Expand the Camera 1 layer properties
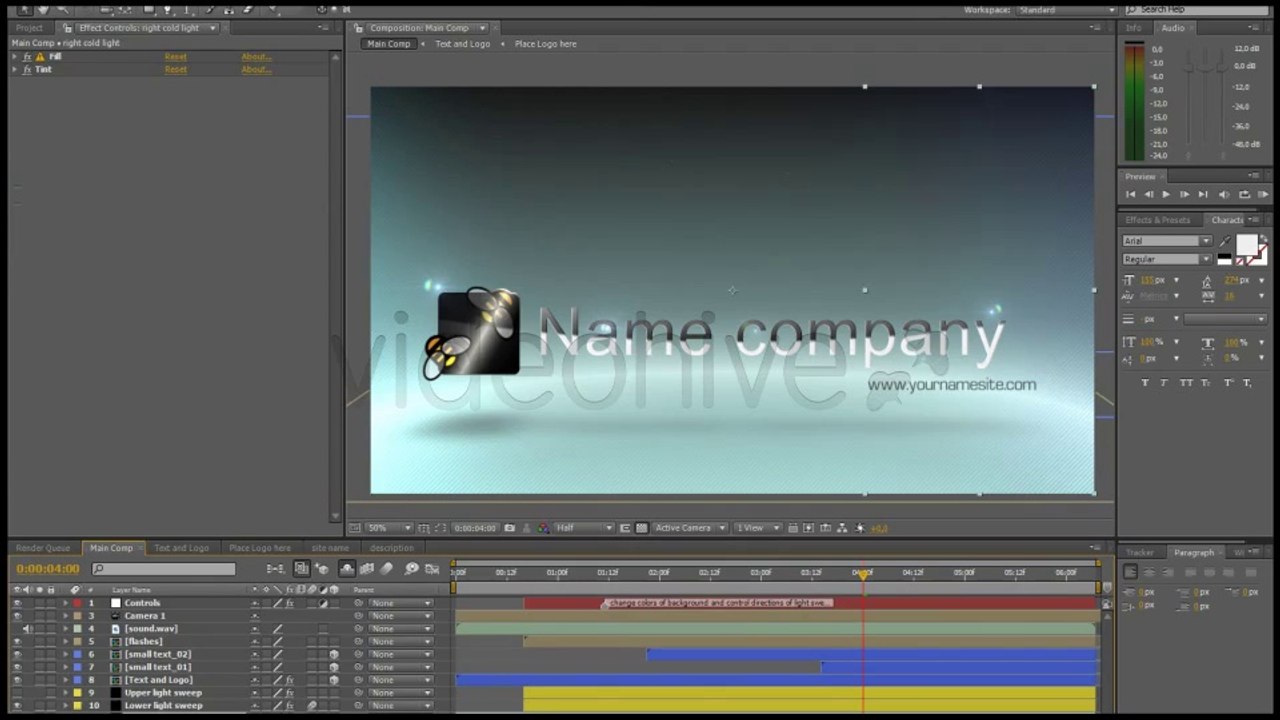The height and width of the screenshot is (720, 1280). coord(66,616)
